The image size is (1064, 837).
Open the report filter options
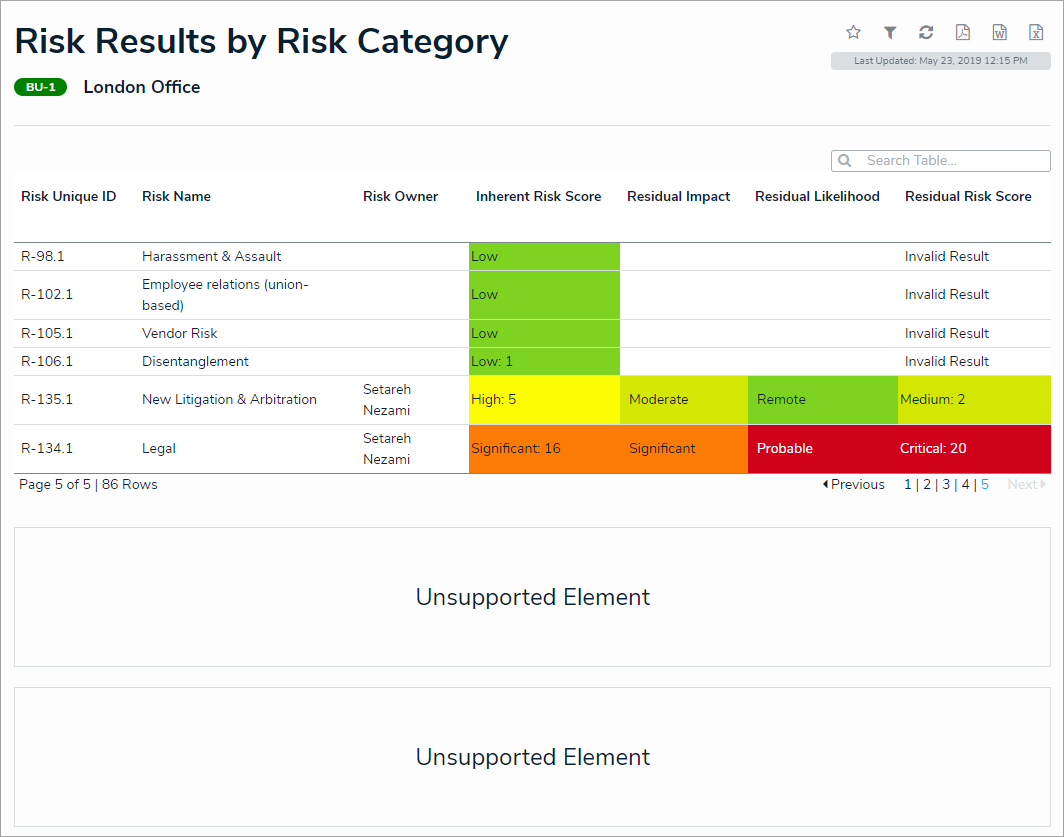[890, 32]
